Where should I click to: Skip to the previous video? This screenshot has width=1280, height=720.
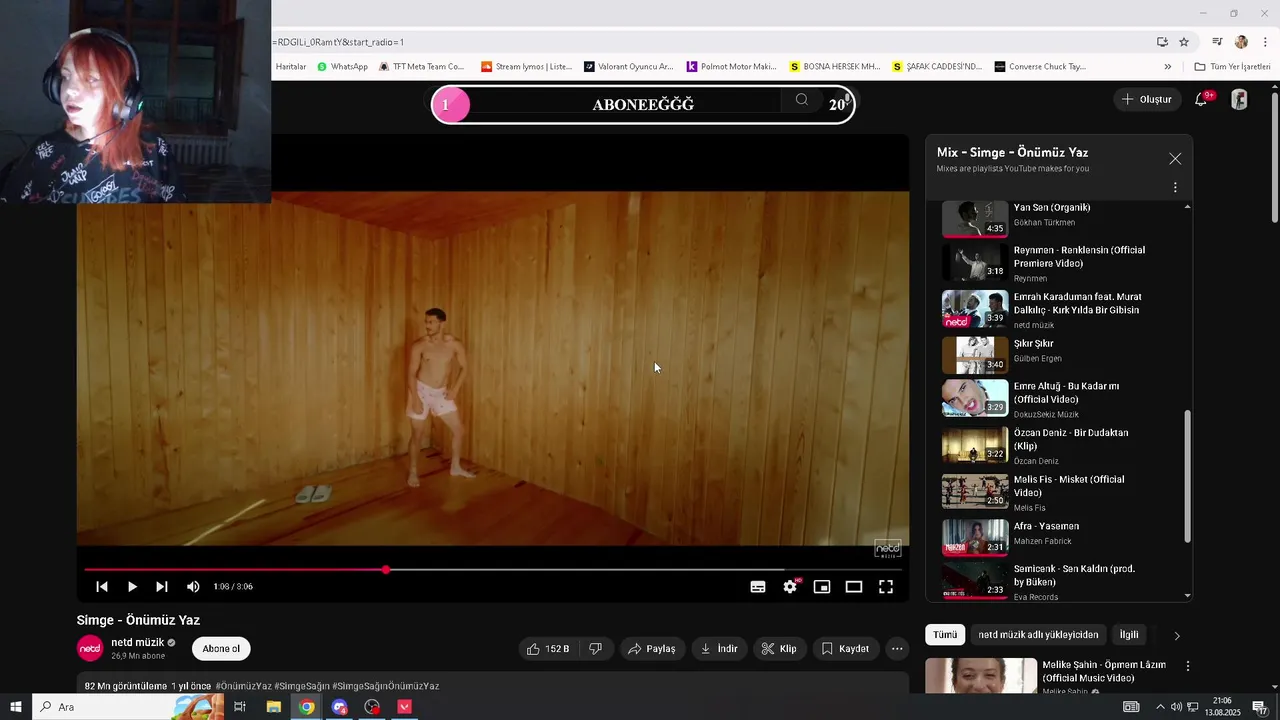pos(102,587)
